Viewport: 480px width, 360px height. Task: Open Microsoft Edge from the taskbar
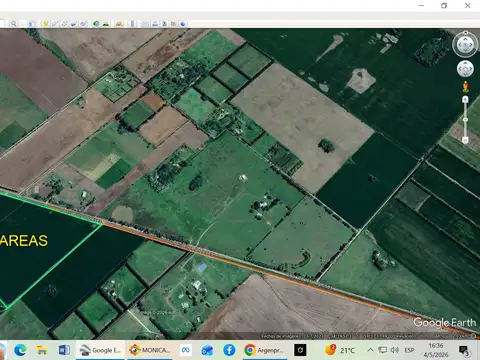click(x=20, y=350)
